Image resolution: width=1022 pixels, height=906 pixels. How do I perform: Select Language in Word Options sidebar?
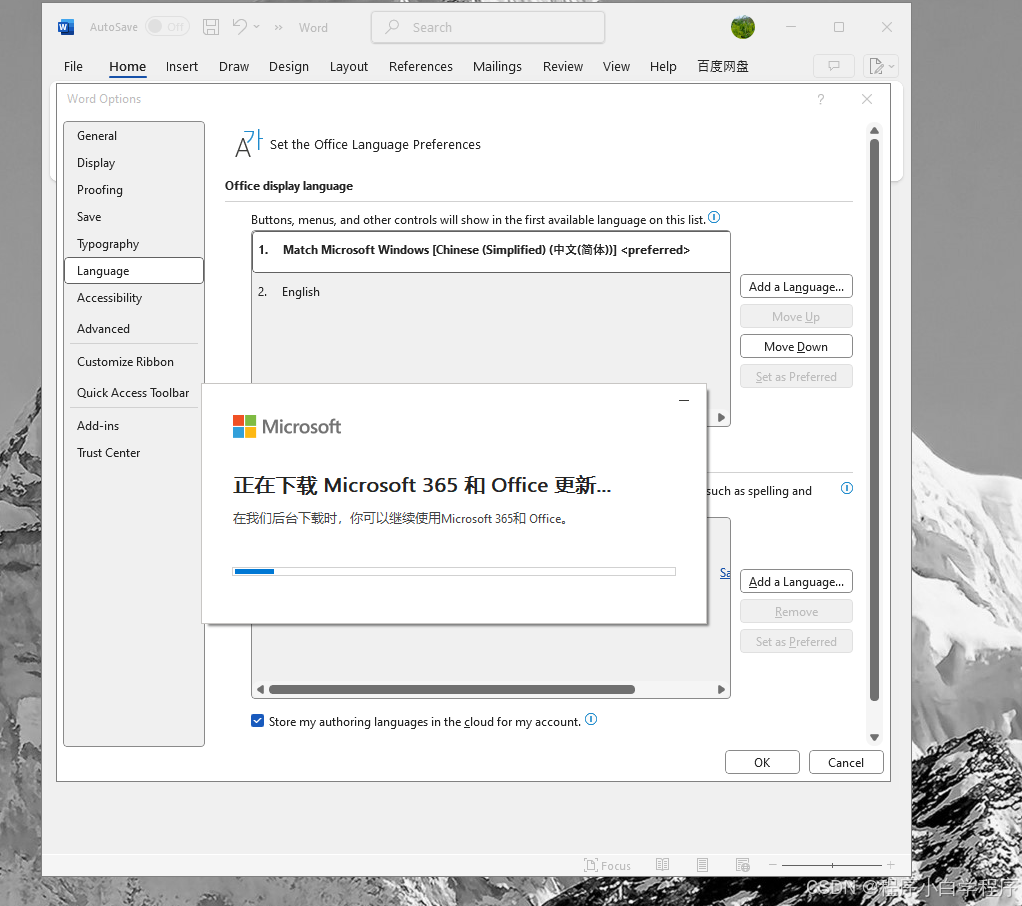pyautogui.click(x=134, y=270)
